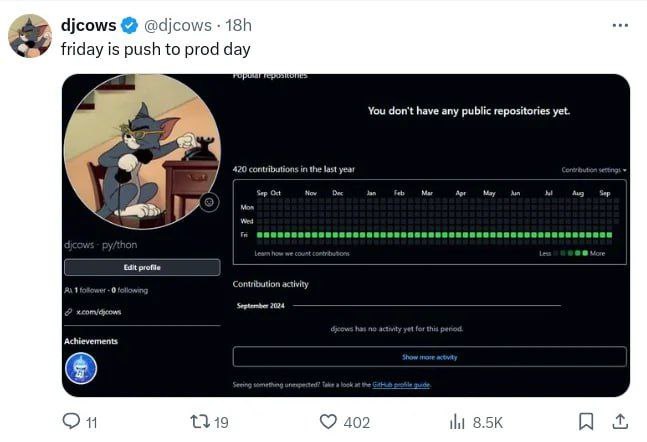Open the three-dot more options menu
647x442 pixels.
[620, 26]
